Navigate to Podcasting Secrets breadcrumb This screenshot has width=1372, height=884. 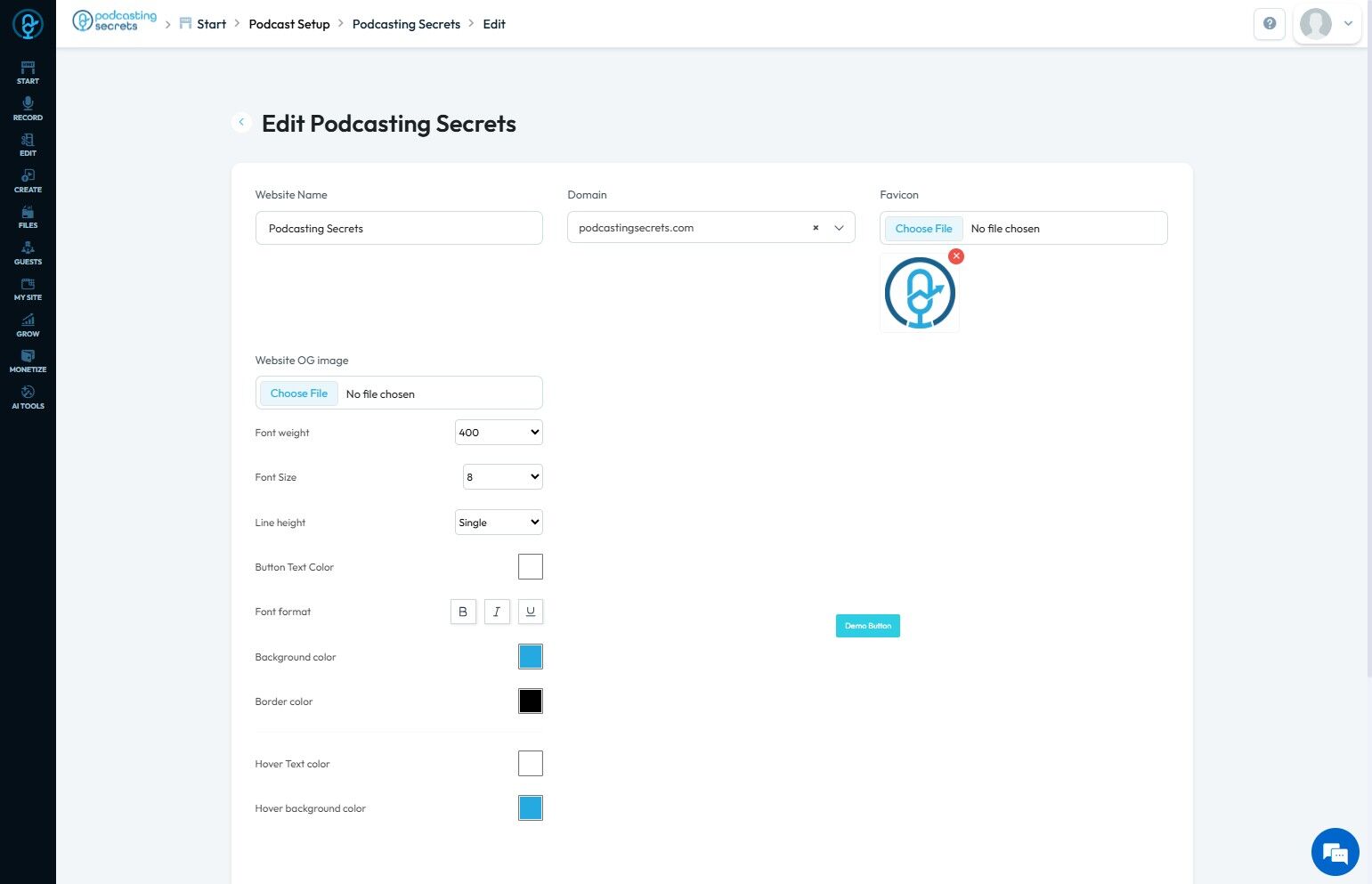click(406, 24)
